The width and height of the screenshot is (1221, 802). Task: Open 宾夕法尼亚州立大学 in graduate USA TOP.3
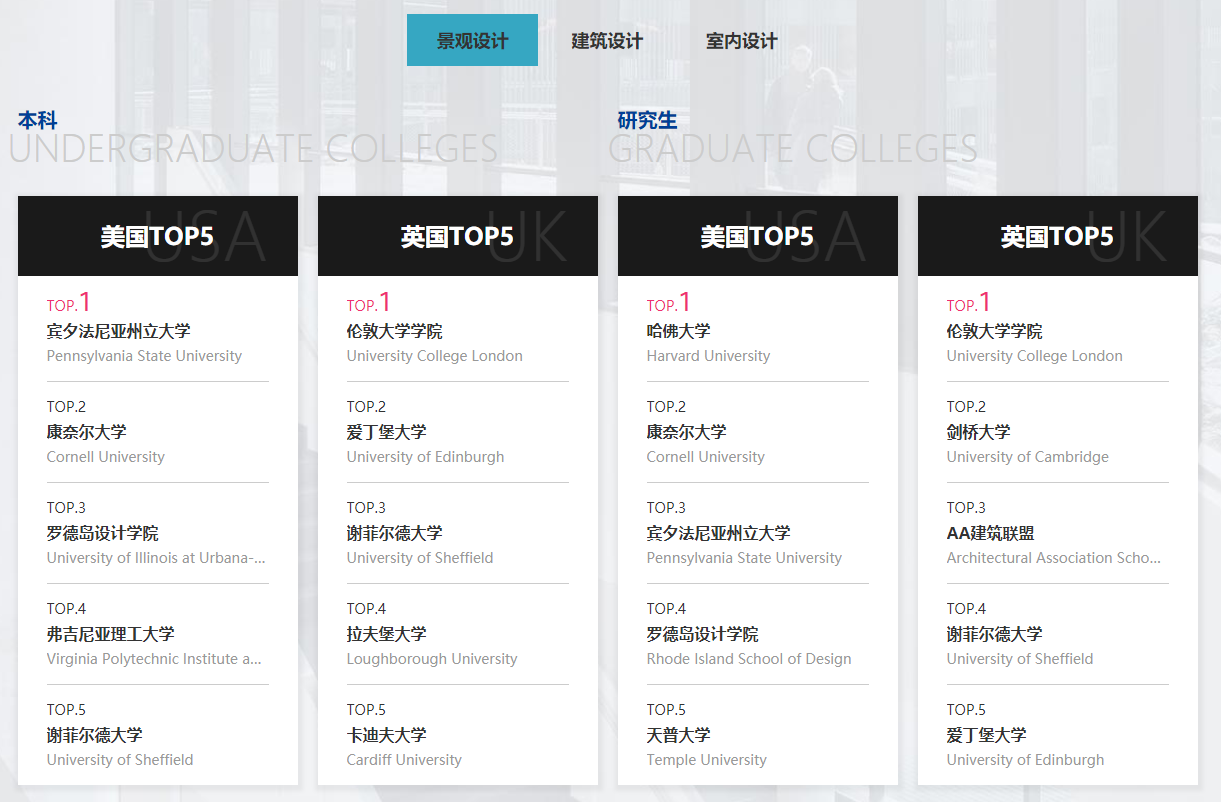(x=758, y=533)
